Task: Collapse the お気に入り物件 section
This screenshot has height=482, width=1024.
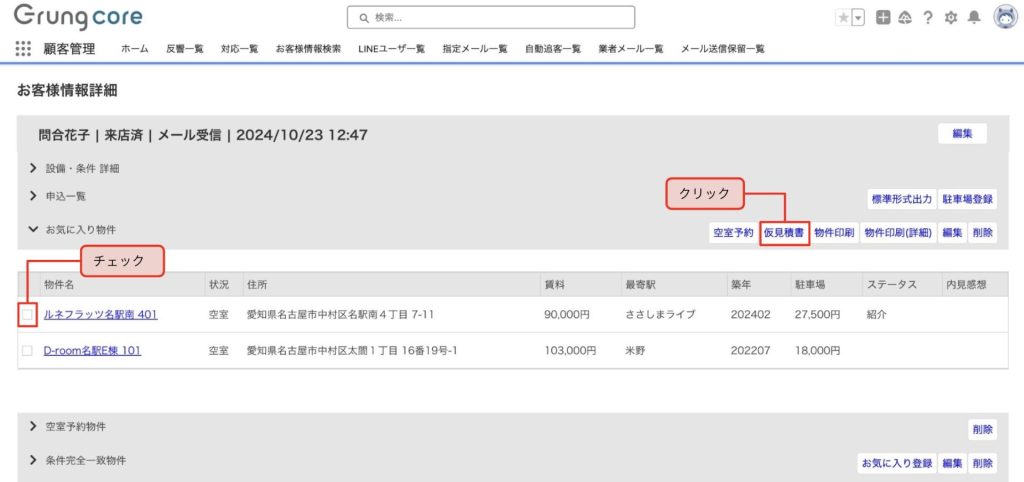Action: point(33,230)
